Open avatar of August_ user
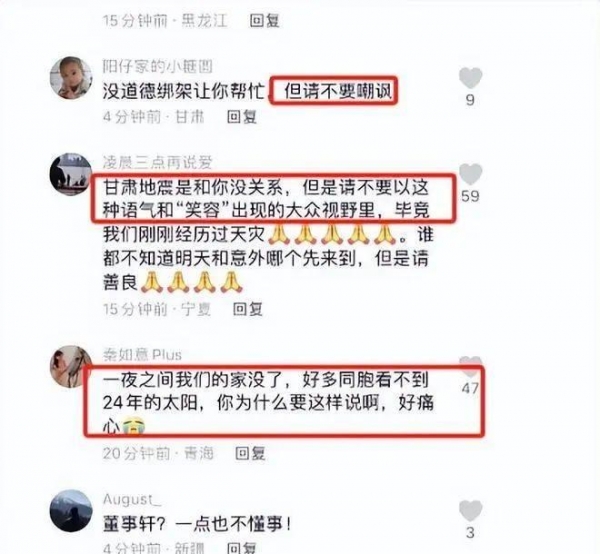The height and width of the screenshot is (554, 600). click(x=71, y=511)
